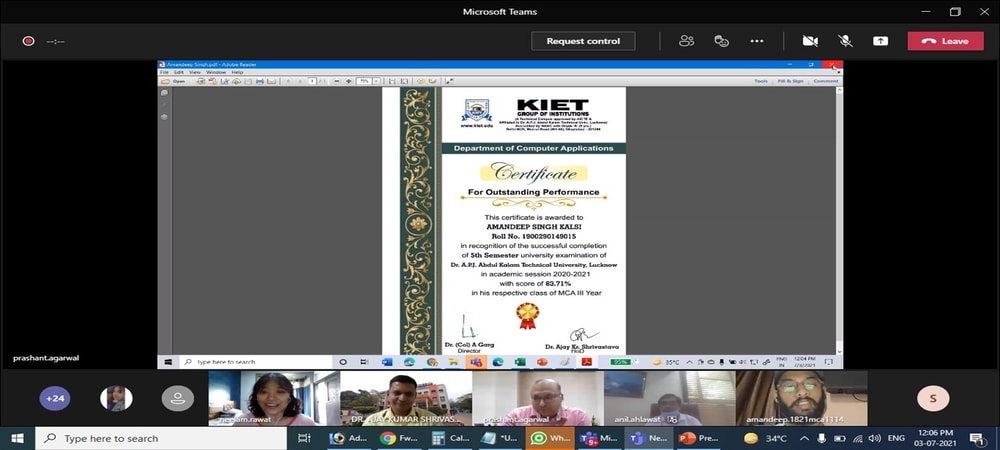Show the meeting participants list
This screenshot has height=450, width=1000.
(686, 41)
